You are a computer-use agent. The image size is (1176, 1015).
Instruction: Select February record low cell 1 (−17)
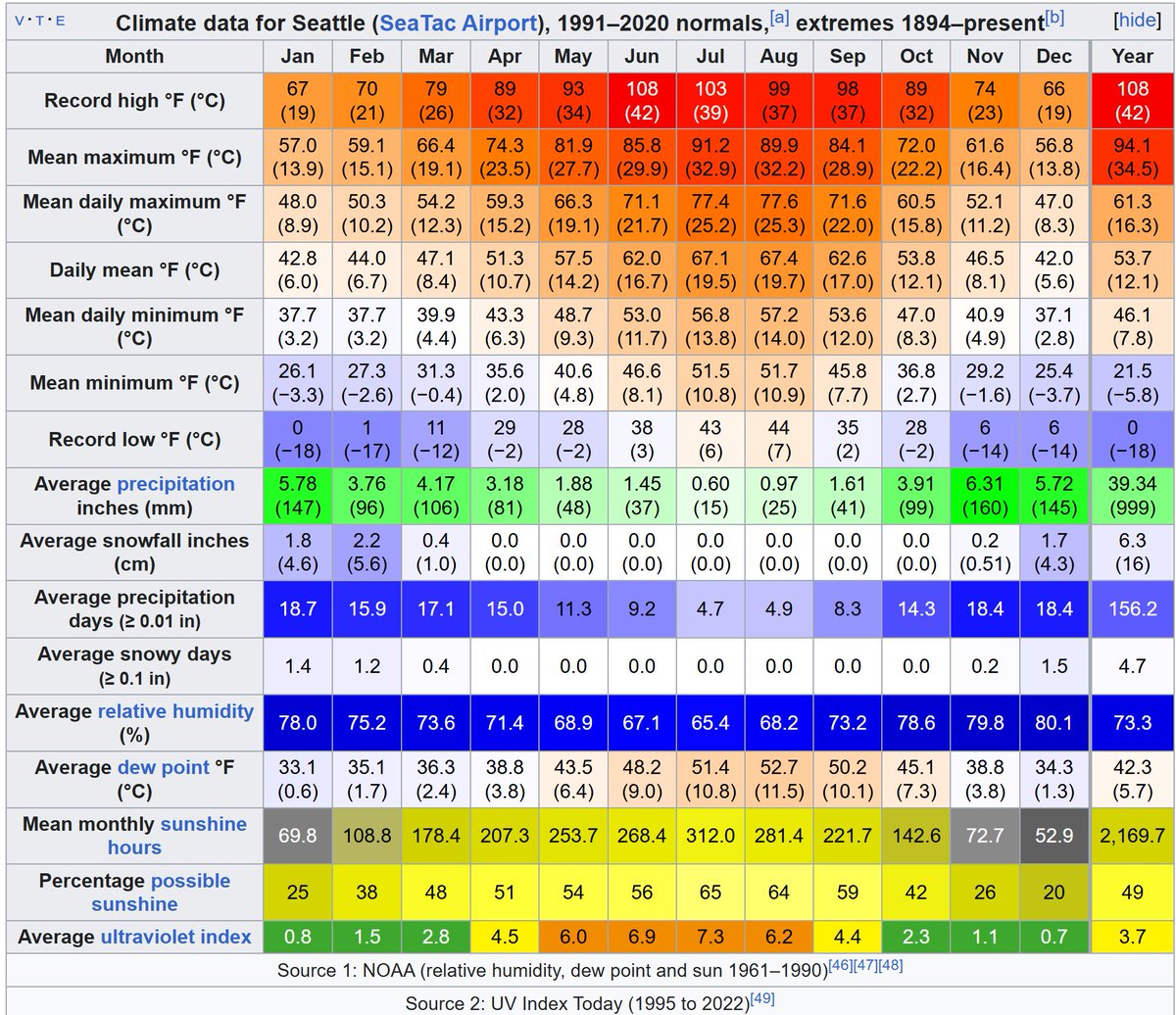point(367,440)
